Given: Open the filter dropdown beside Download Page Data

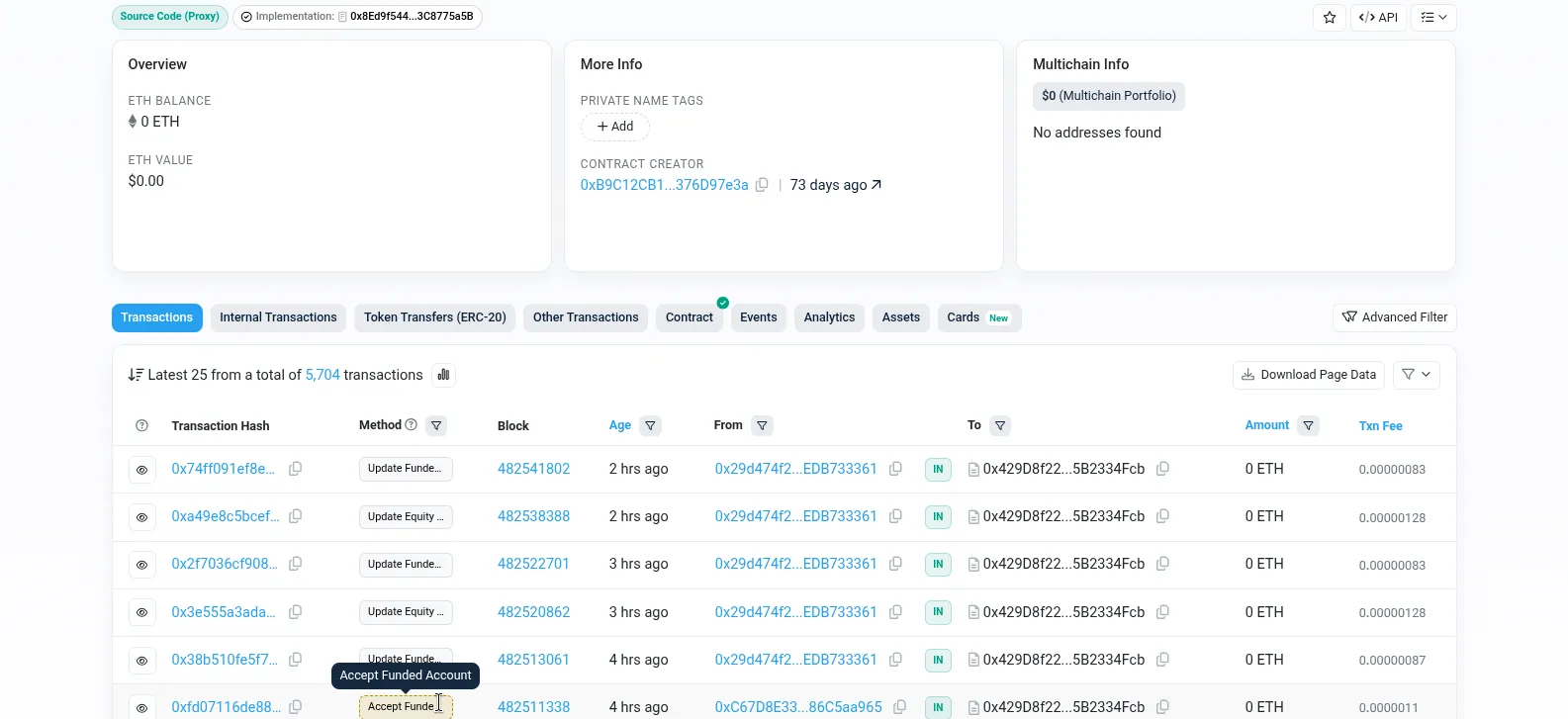Looking at the screenshot, I should tap(1417, 375).
